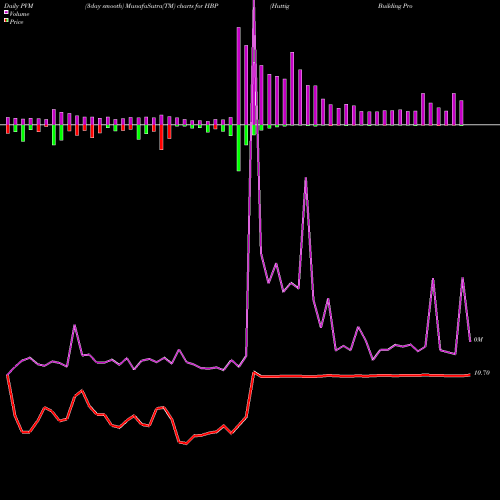Select the Price legend label
Screen dimensions: 500x500
(16, 22)
